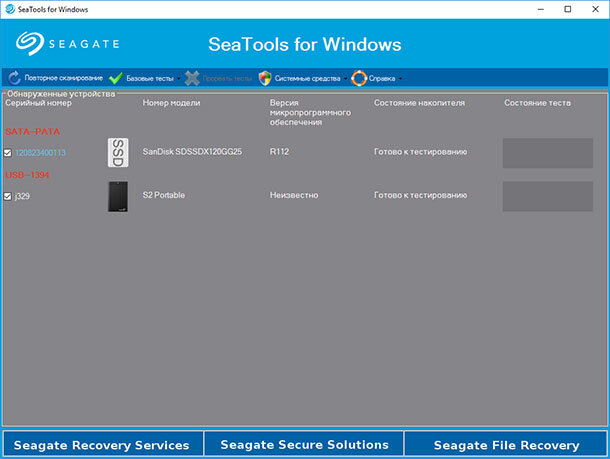Viewport: 610px width, 459px height.
Task: Open the Базовые тесты menu label
Action: (x=150, y=79)
